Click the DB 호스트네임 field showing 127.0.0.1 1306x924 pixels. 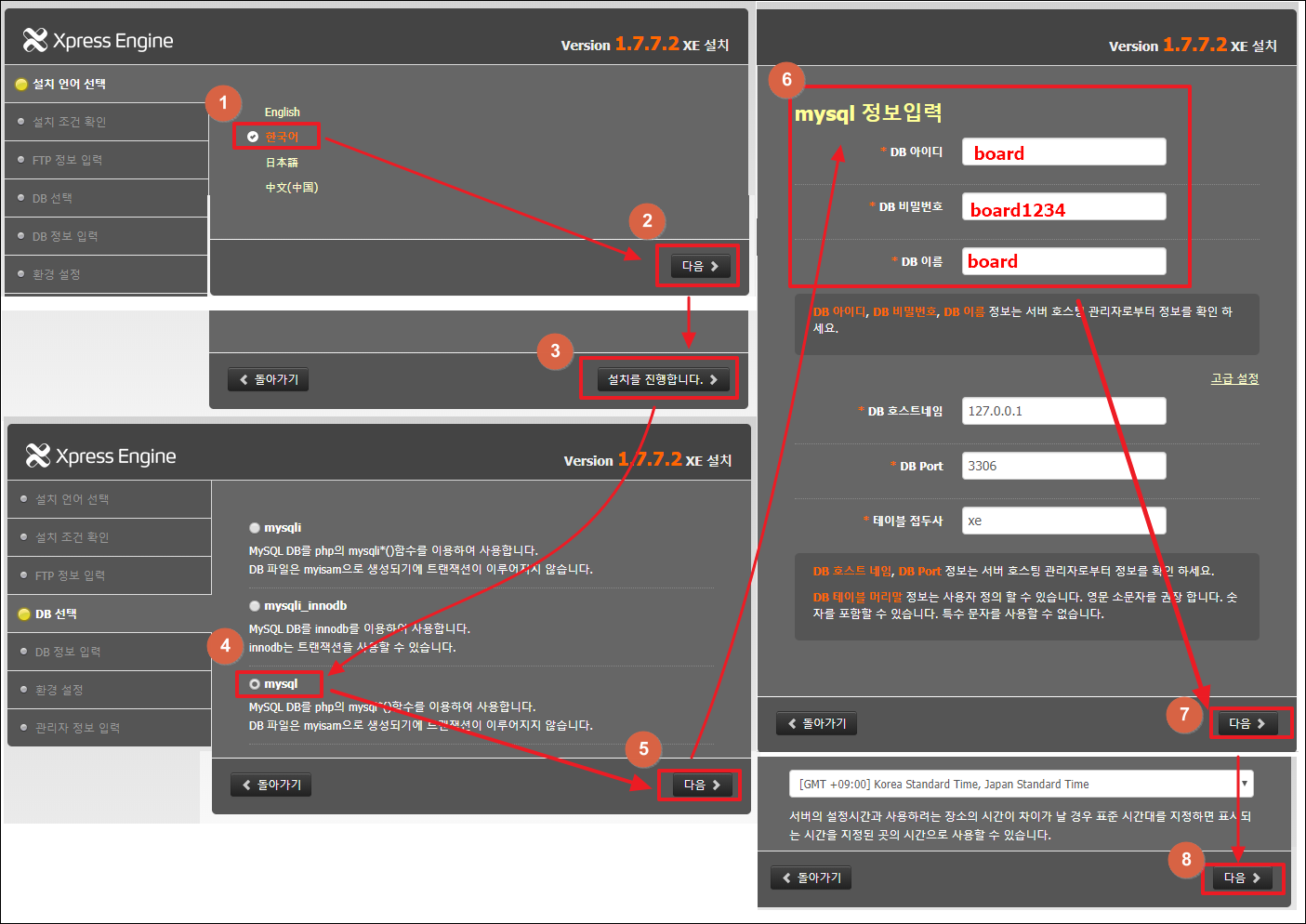pyautogui.click(x=1064, y=411)
